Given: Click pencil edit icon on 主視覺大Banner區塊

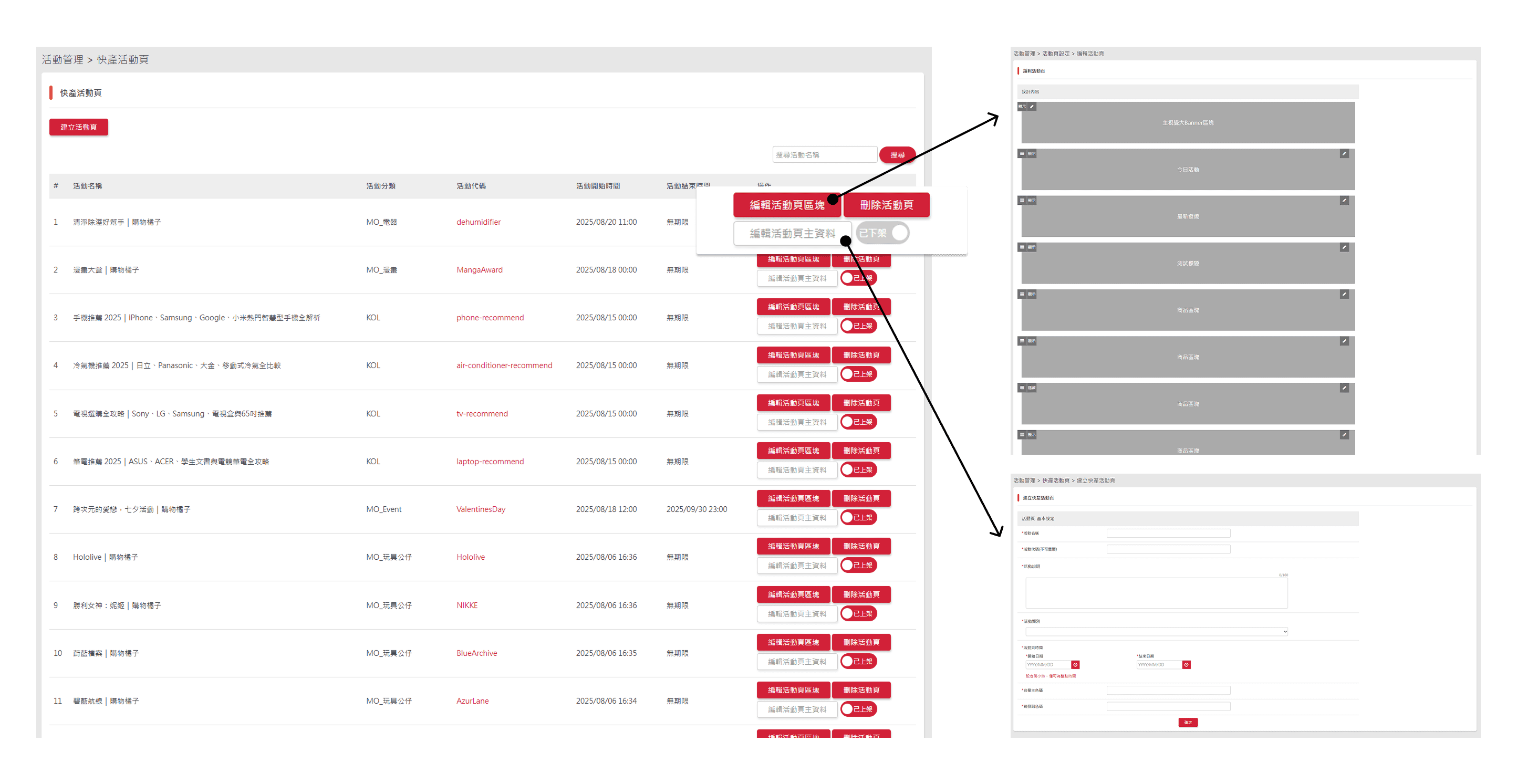Looking at the screenshot, I should click(1032, 107).
